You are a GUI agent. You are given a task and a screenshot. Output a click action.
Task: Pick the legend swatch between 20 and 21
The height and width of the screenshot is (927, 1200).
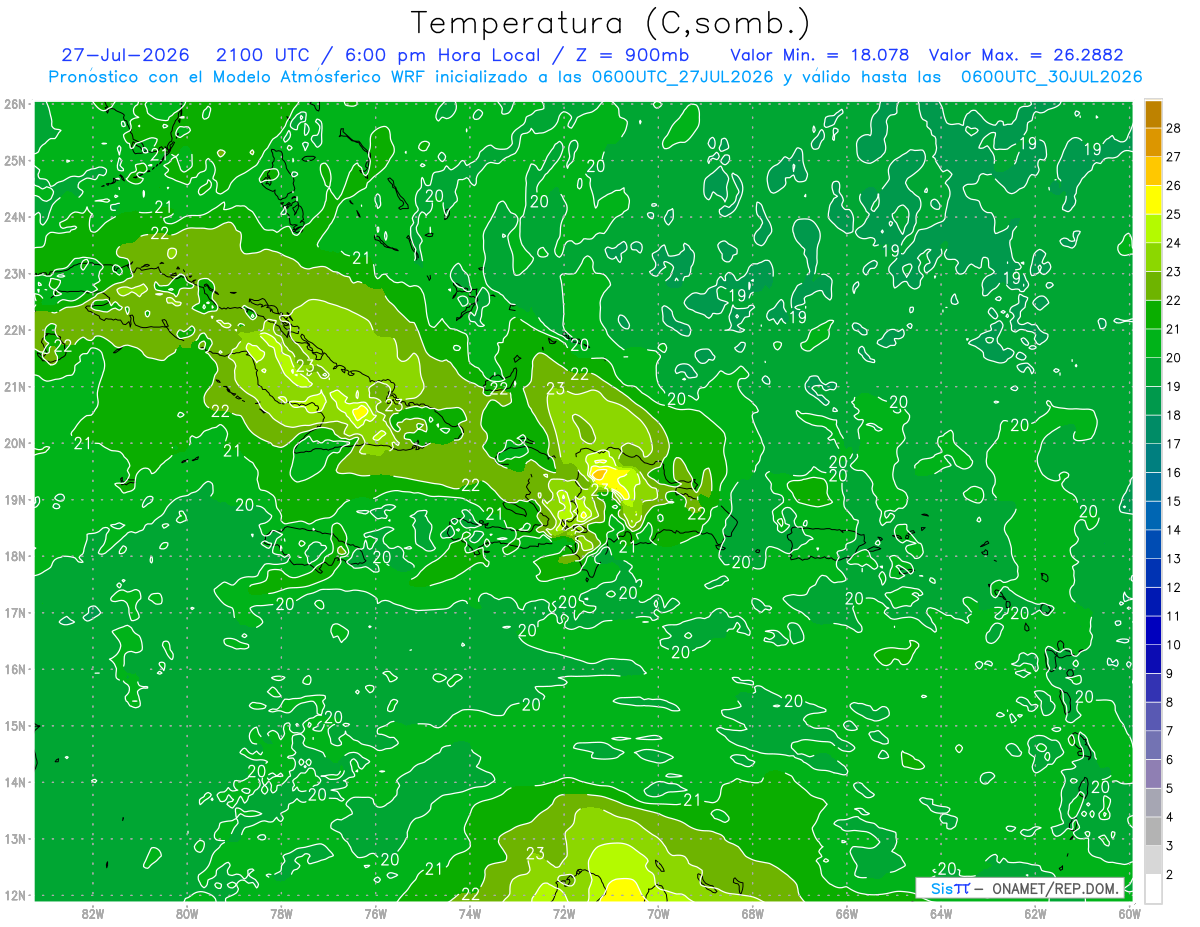point(1153,343)
